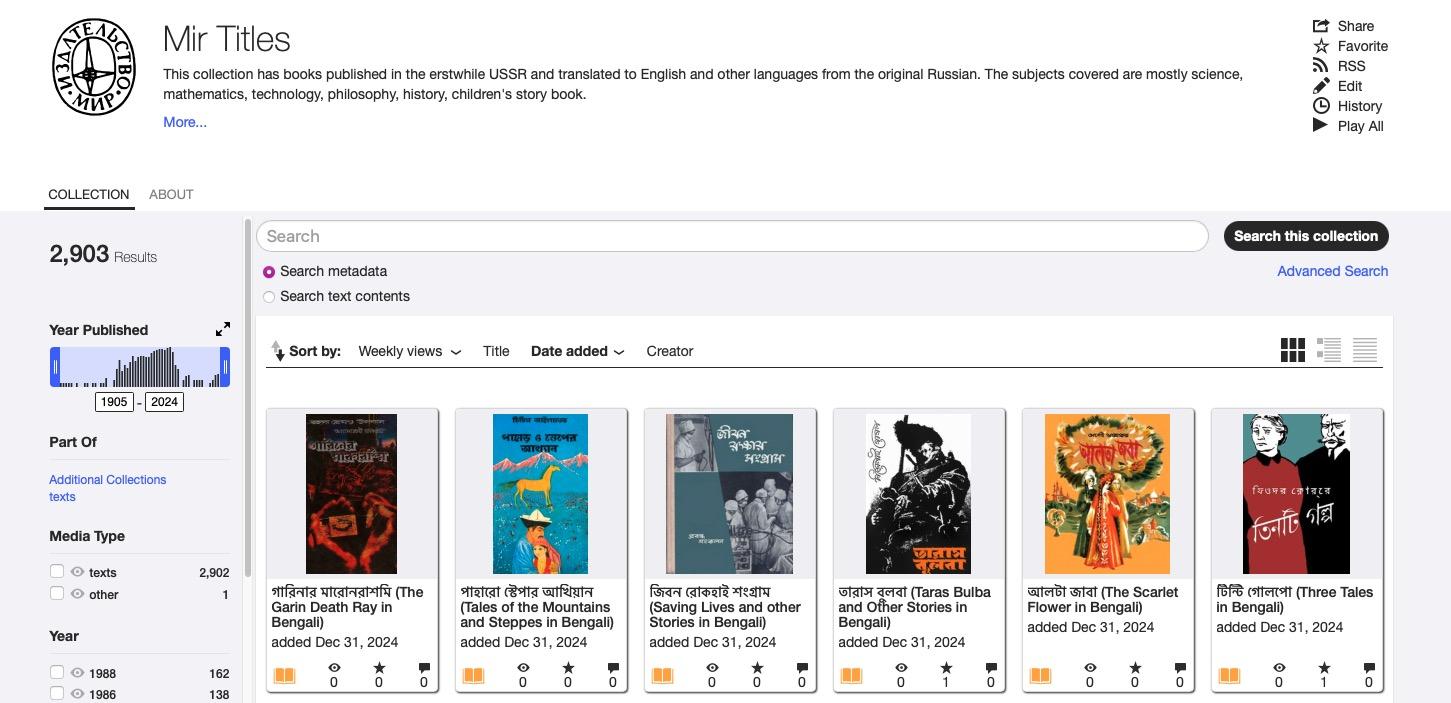Click favorites star on Tales of the Mountains card
The height and width of the screenshot is (703, 1451).
click(x=568, y=668)
